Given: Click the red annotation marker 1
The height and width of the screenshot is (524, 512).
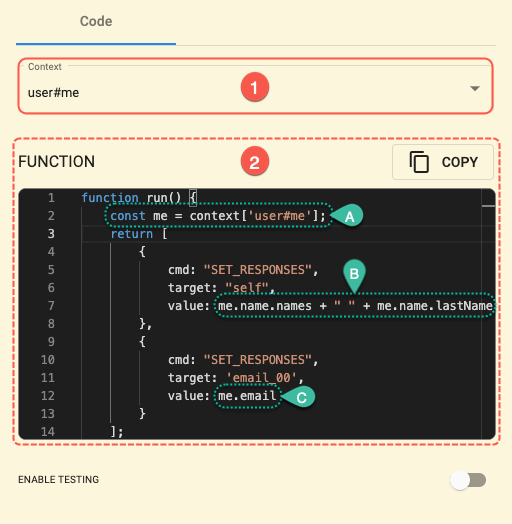Looking at the screenshot, I should pyautogui.click(x=255, y=87).
